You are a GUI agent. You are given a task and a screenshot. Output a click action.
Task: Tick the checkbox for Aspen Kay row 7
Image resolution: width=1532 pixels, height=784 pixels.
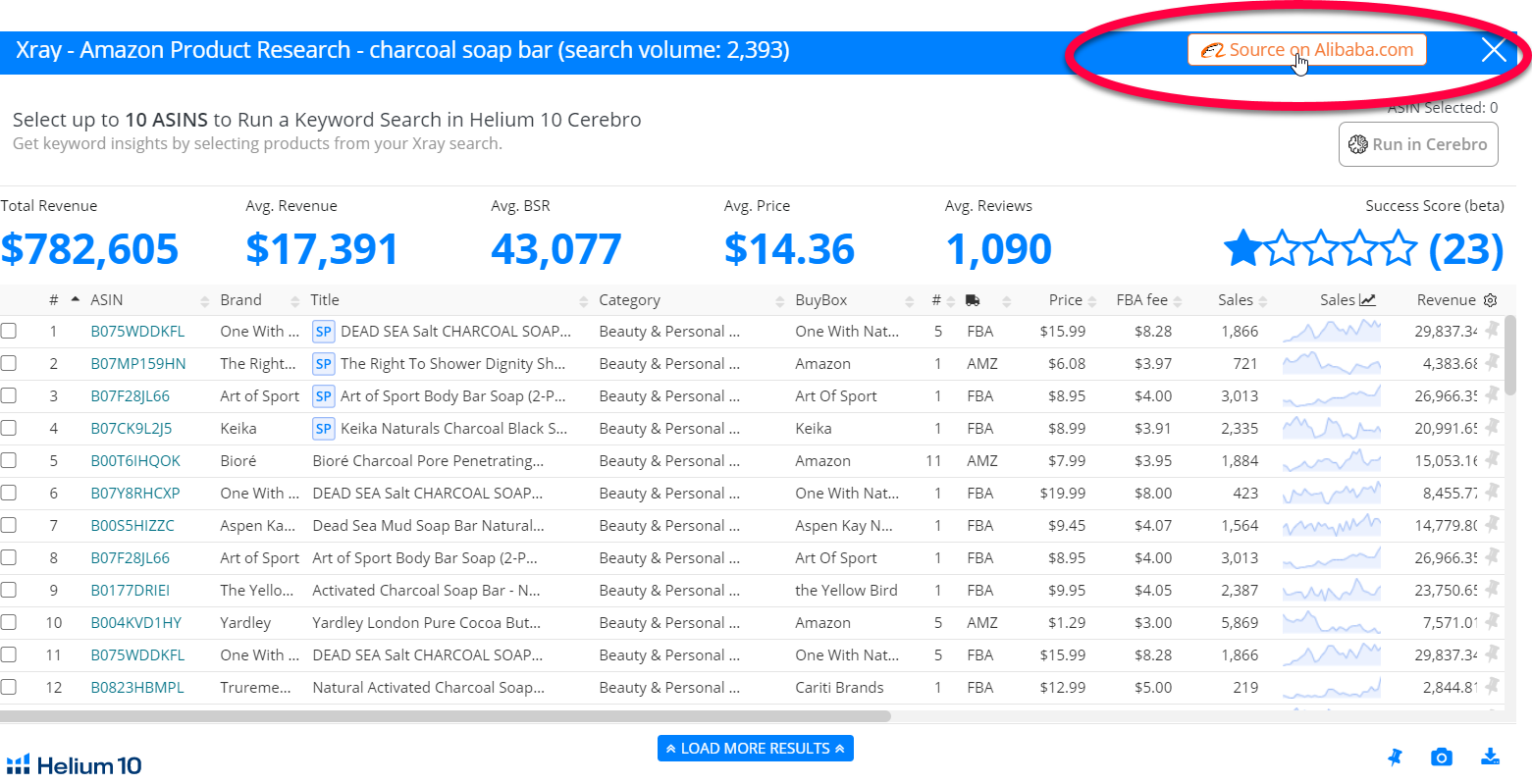9,526
